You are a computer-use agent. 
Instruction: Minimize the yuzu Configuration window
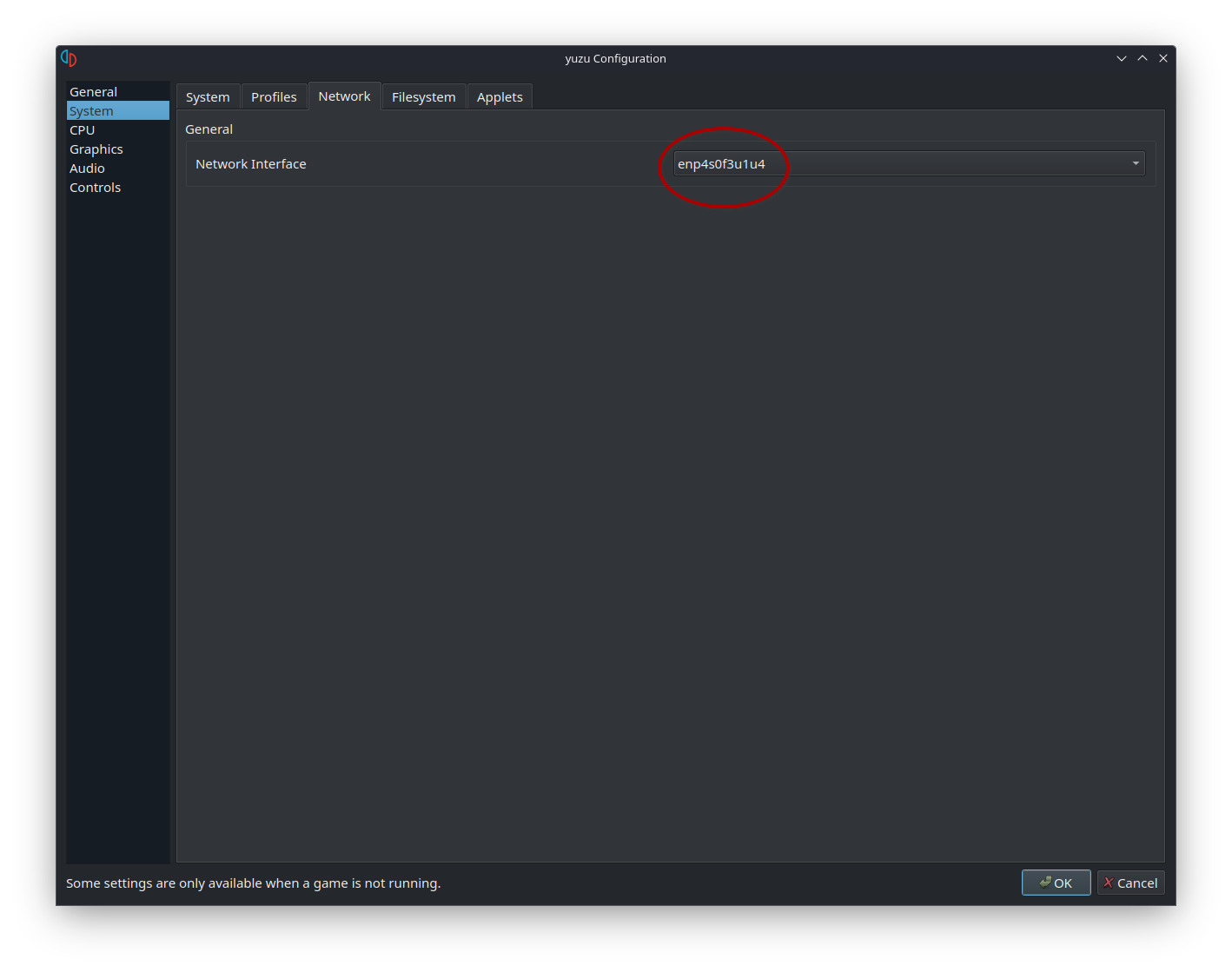tap(1122, 58)
